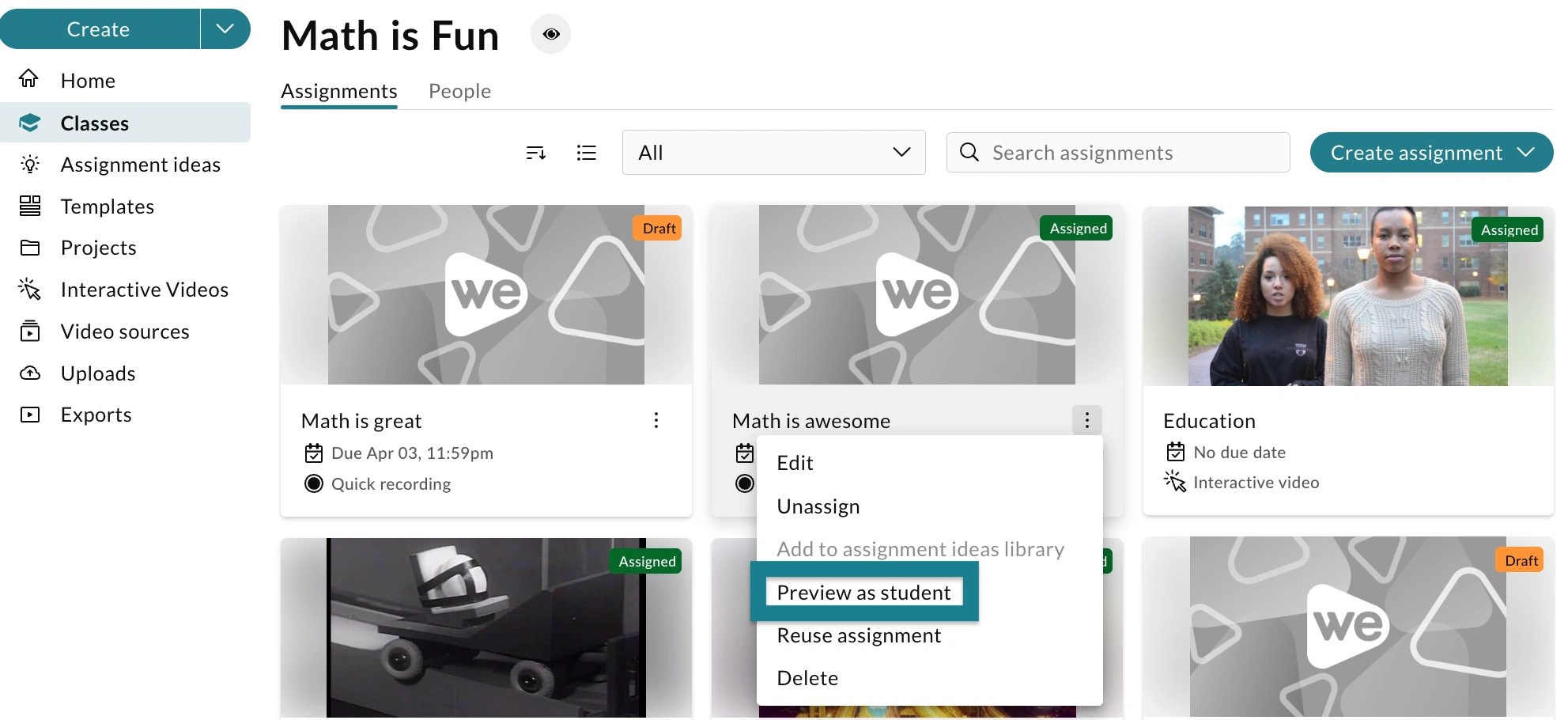Click the Uploads cloud icon
1568x720 pixels.
pyautogui.click(x=30, y=373)
